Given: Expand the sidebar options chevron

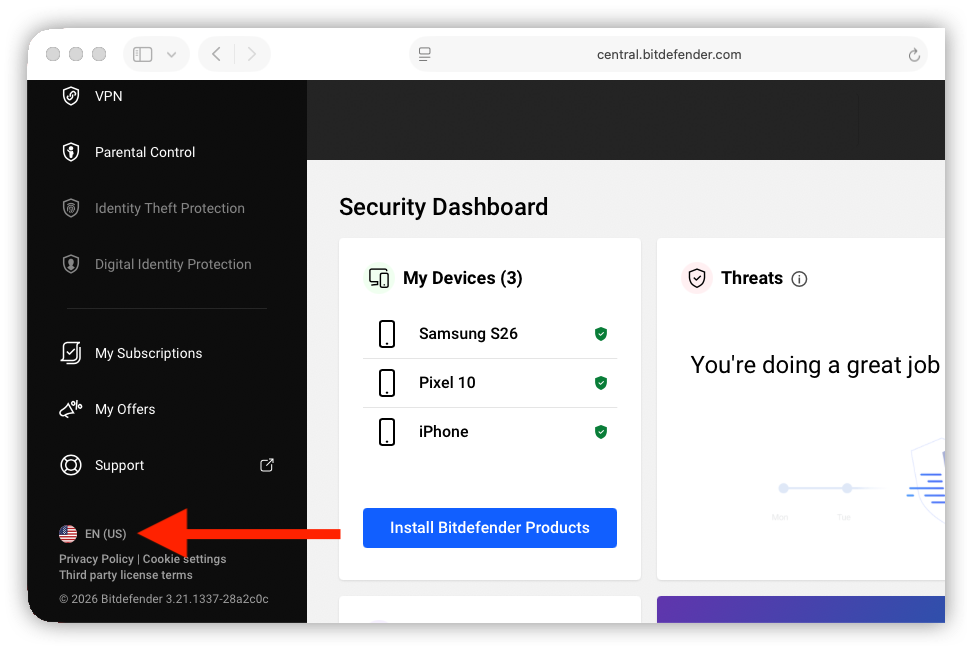Looking at the screenshot, I should 171,54.
